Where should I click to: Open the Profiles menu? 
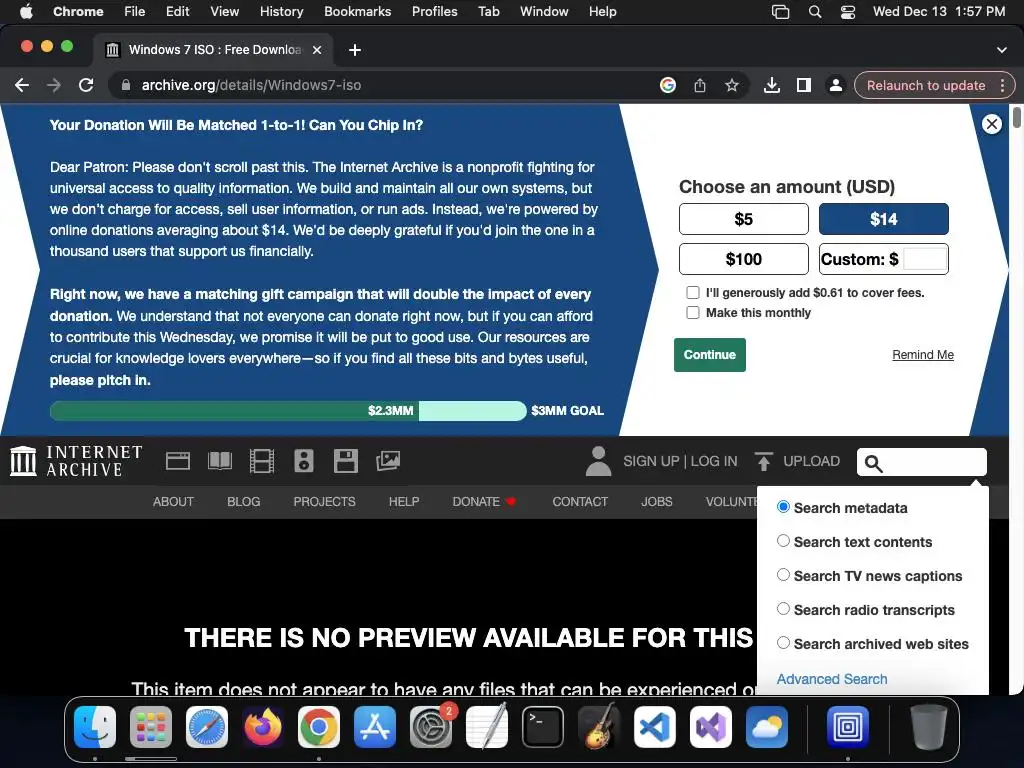tap(434, 12)
